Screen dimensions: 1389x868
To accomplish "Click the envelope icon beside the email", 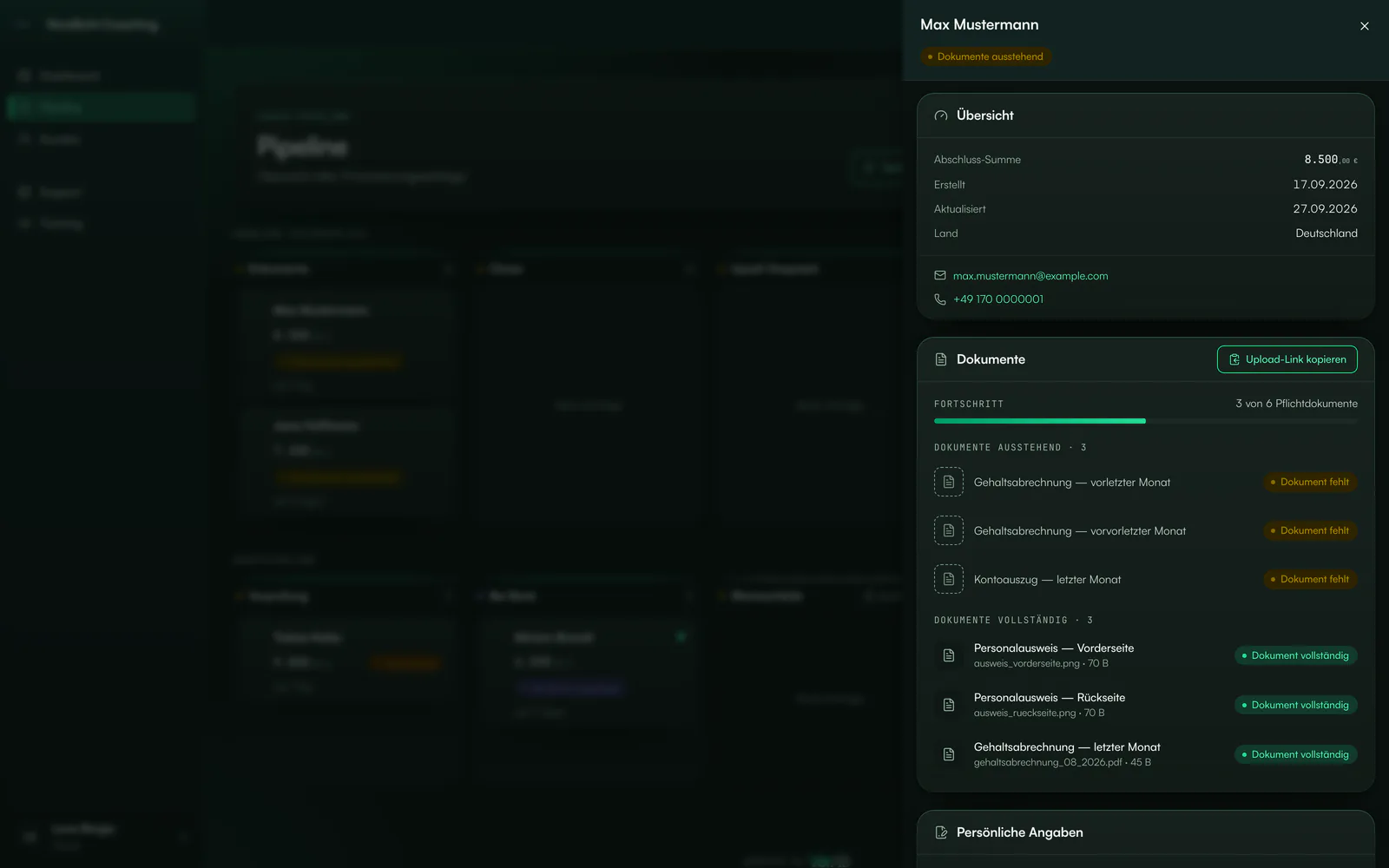I will tap(940, 276).
